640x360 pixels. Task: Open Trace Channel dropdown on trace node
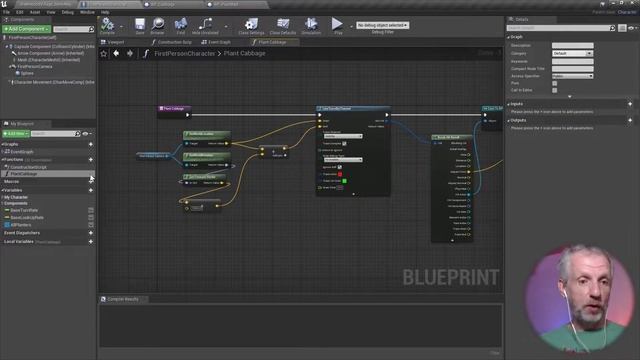tap(343, 136)
